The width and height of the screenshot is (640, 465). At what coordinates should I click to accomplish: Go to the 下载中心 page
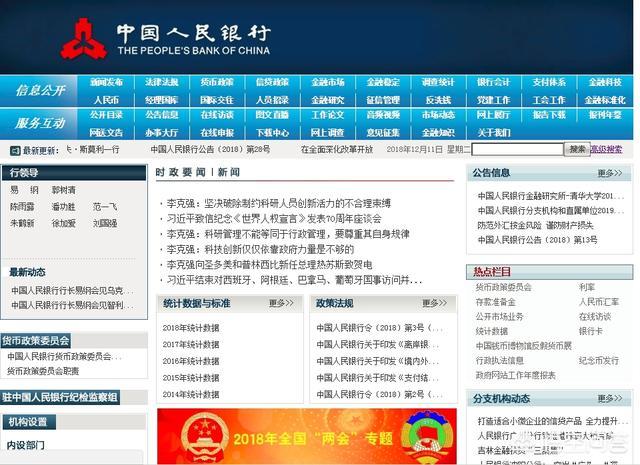click(x=272, y=133)
